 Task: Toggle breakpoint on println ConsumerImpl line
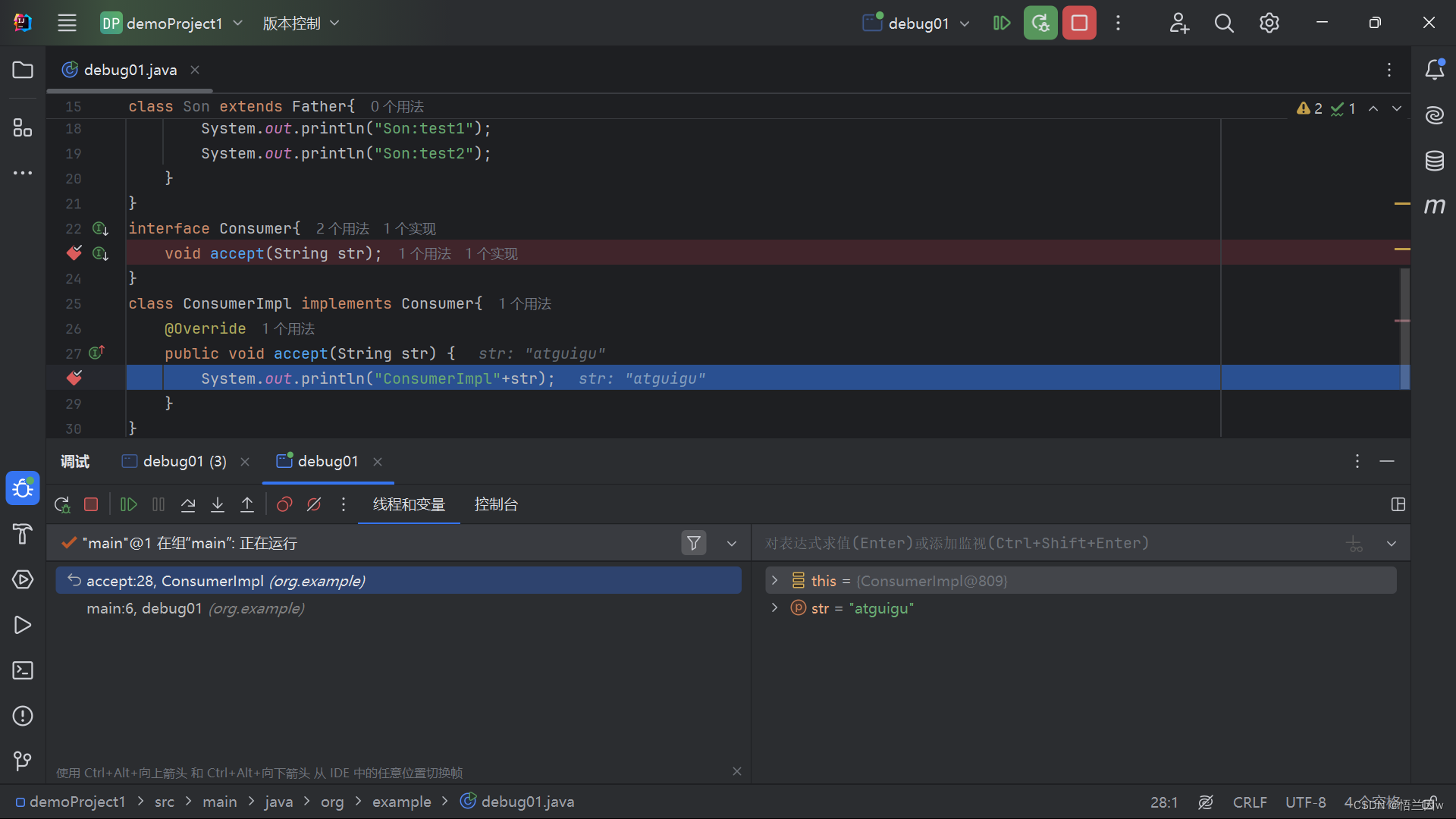74,378
